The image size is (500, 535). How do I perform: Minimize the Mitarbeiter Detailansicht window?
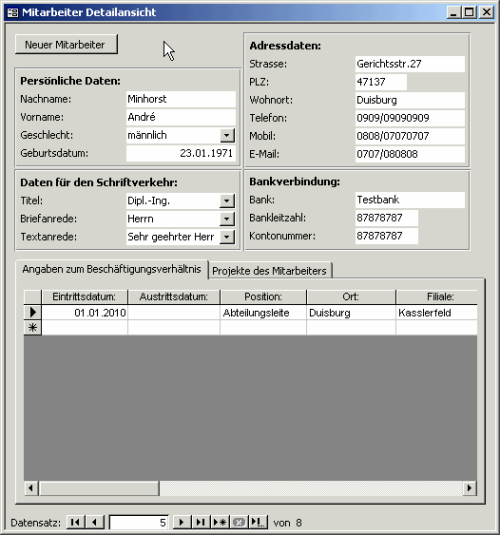pos(454,13)
